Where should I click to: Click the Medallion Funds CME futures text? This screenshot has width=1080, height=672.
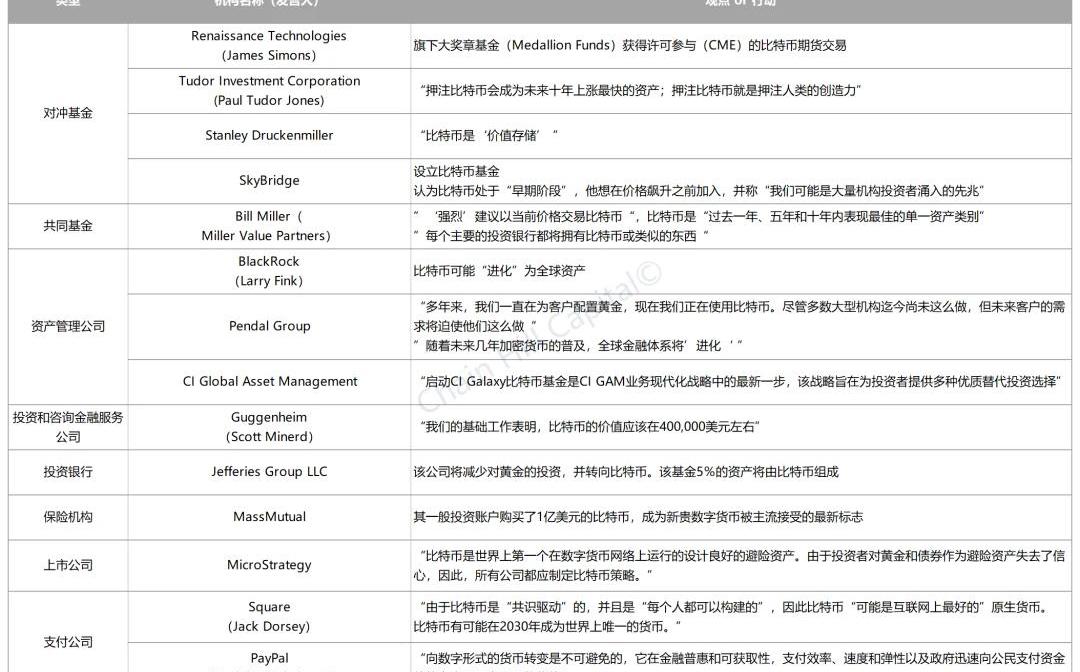pos(630,45)
